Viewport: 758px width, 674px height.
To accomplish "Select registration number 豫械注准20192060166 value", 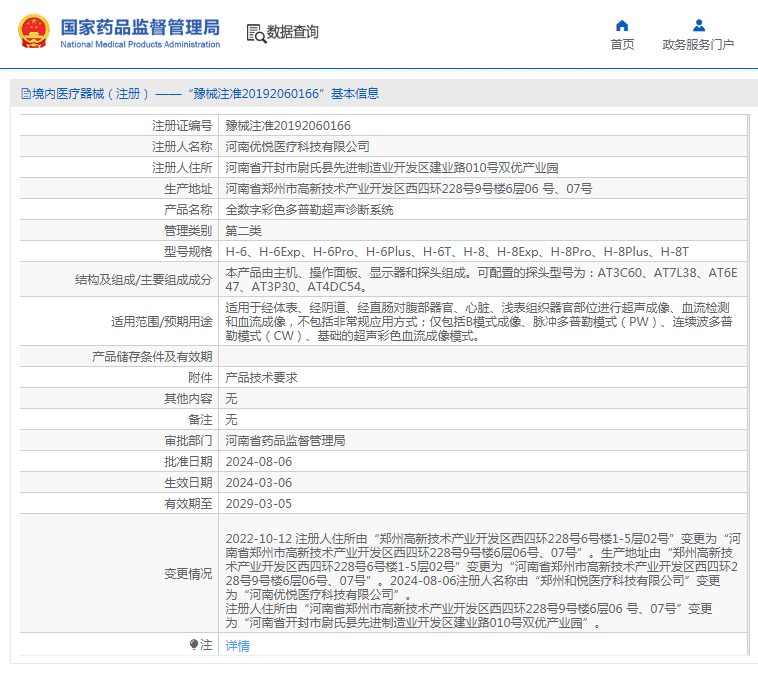I will tap(288, 126).
